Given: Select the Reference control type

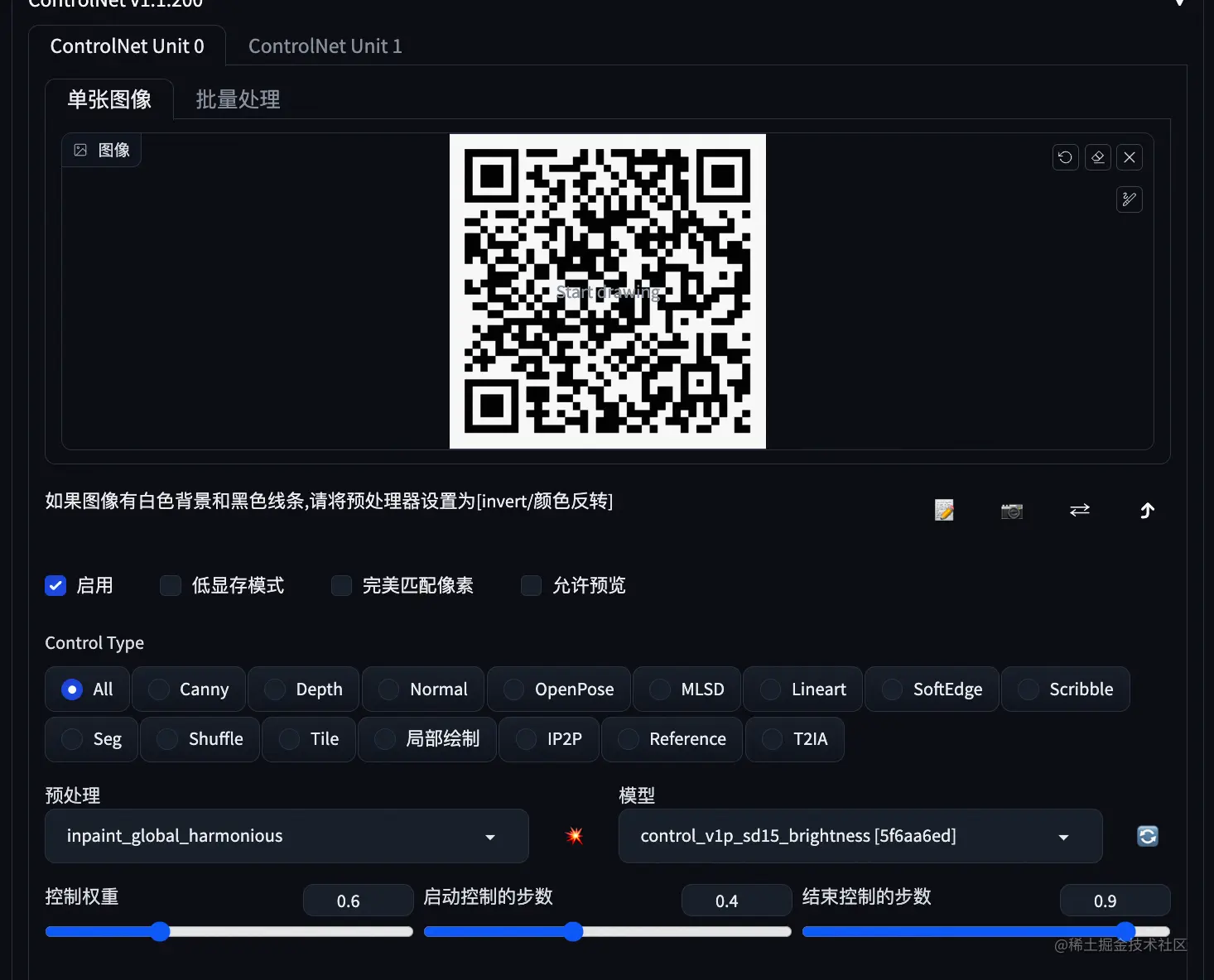Looking at the screenshot, I should pyautogui.click(x=672, y=739).
